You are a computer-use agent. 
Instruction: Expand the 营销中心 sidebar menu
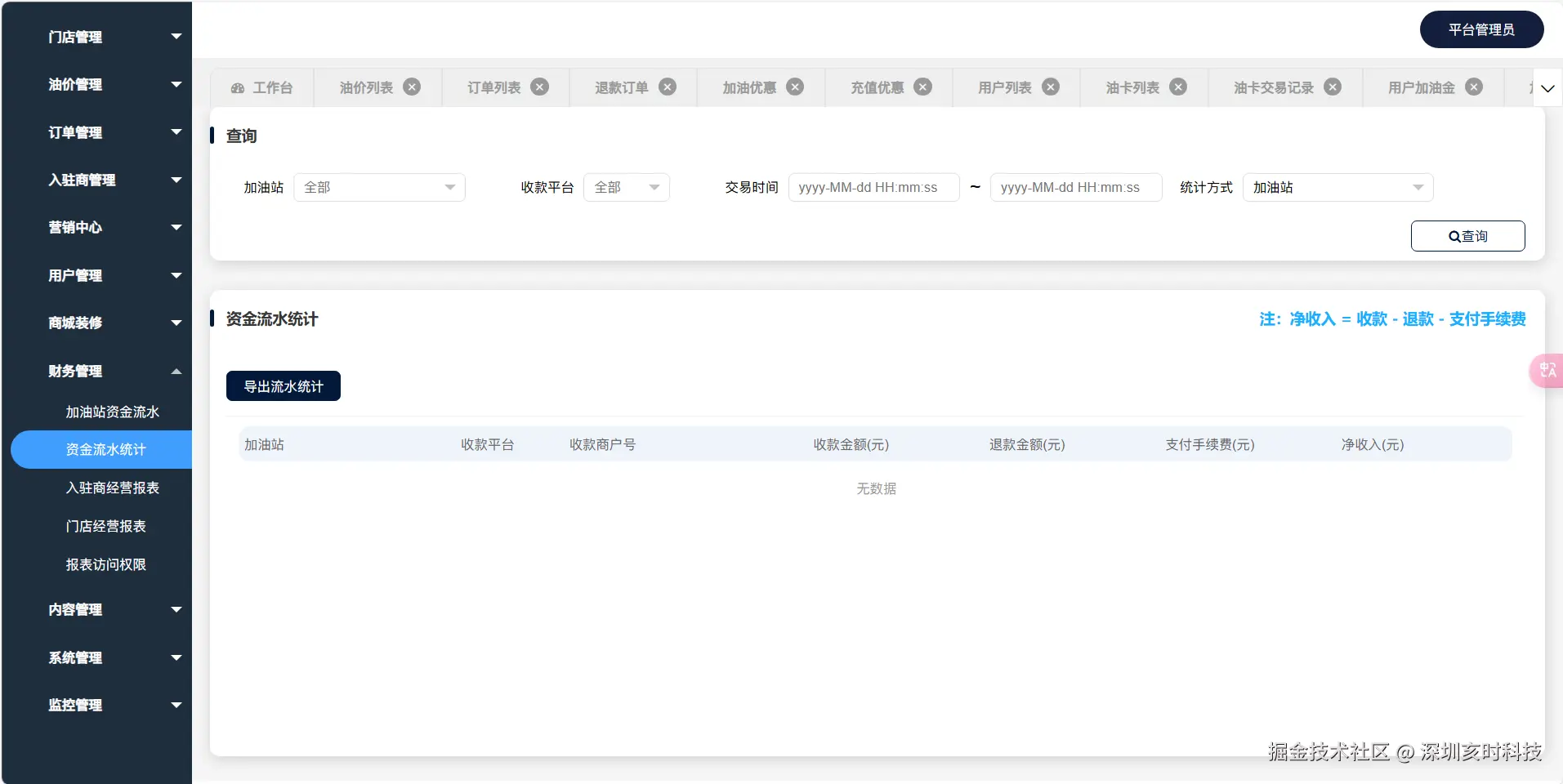pos(96,227)
